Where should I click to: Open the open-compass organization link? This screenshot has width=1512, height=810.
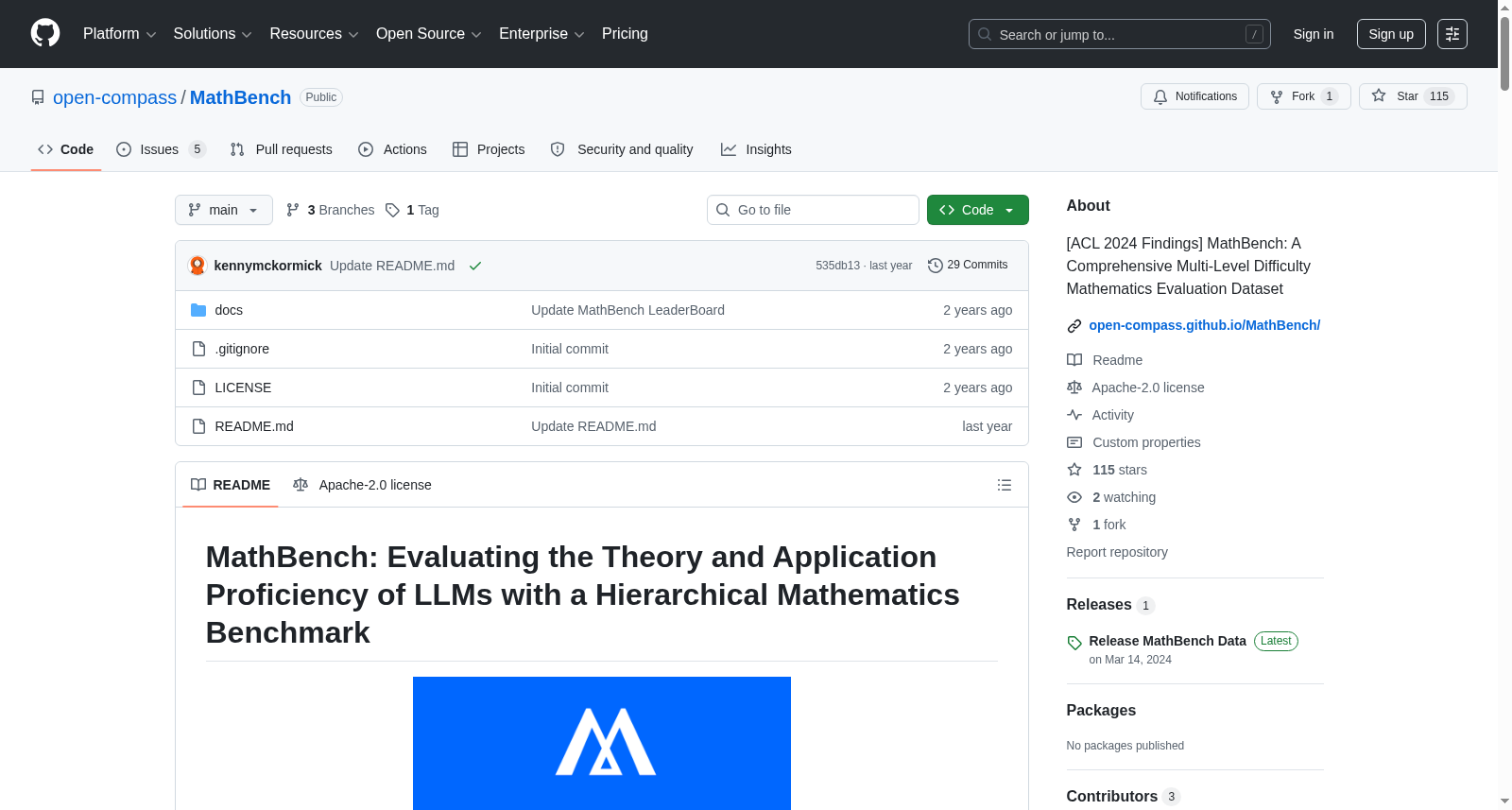pos(114,97)
